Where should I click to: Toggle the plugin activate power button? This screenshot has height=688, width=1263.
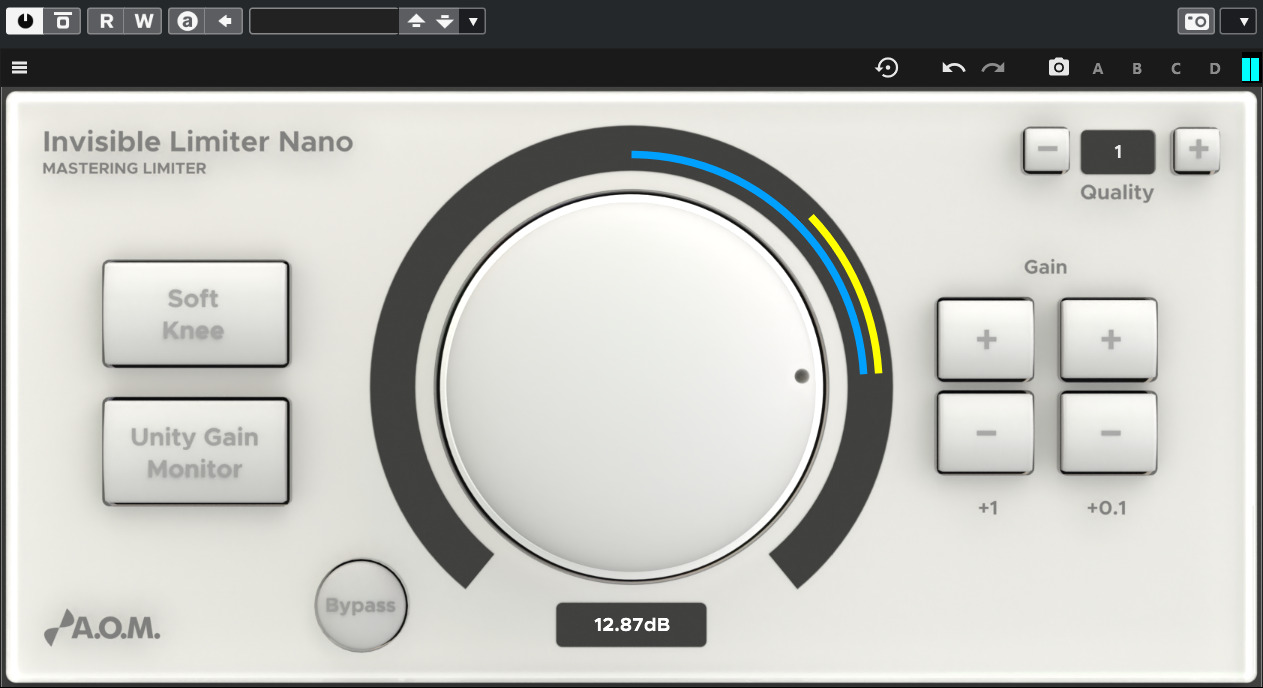pos(25,21)
